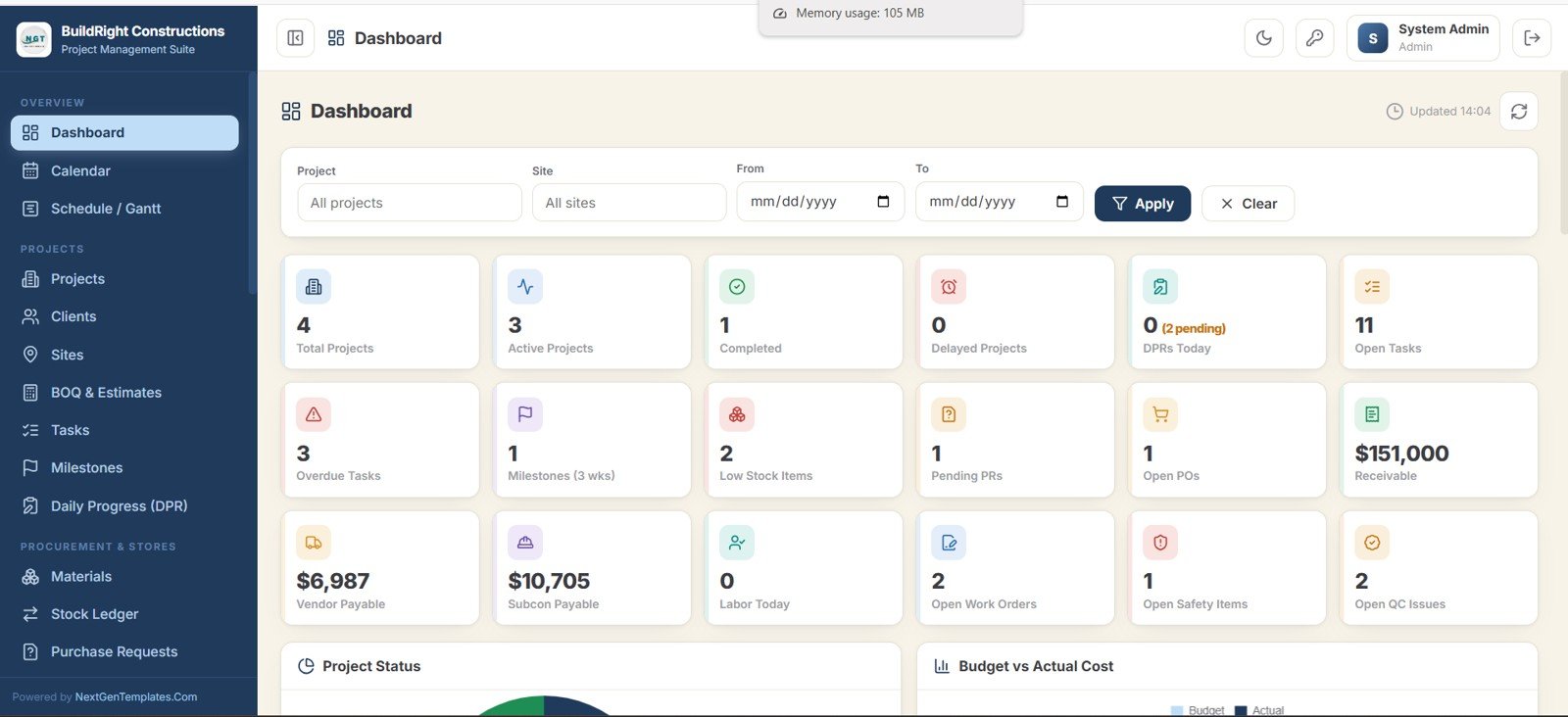Click the To date field
1568x717 pixels.
click(x=1000, y=202)
